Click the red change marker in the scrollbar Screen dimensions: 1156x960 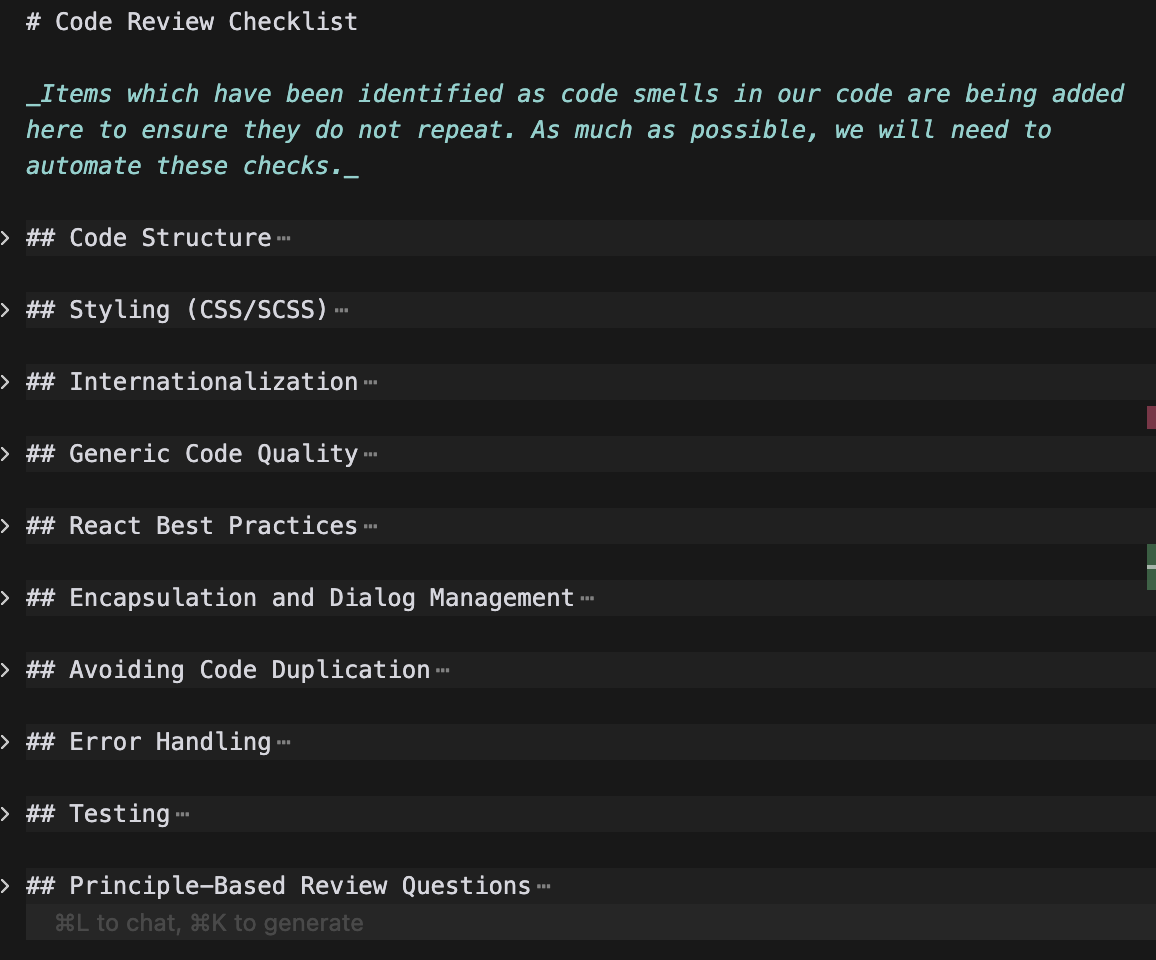point(1152,417)
